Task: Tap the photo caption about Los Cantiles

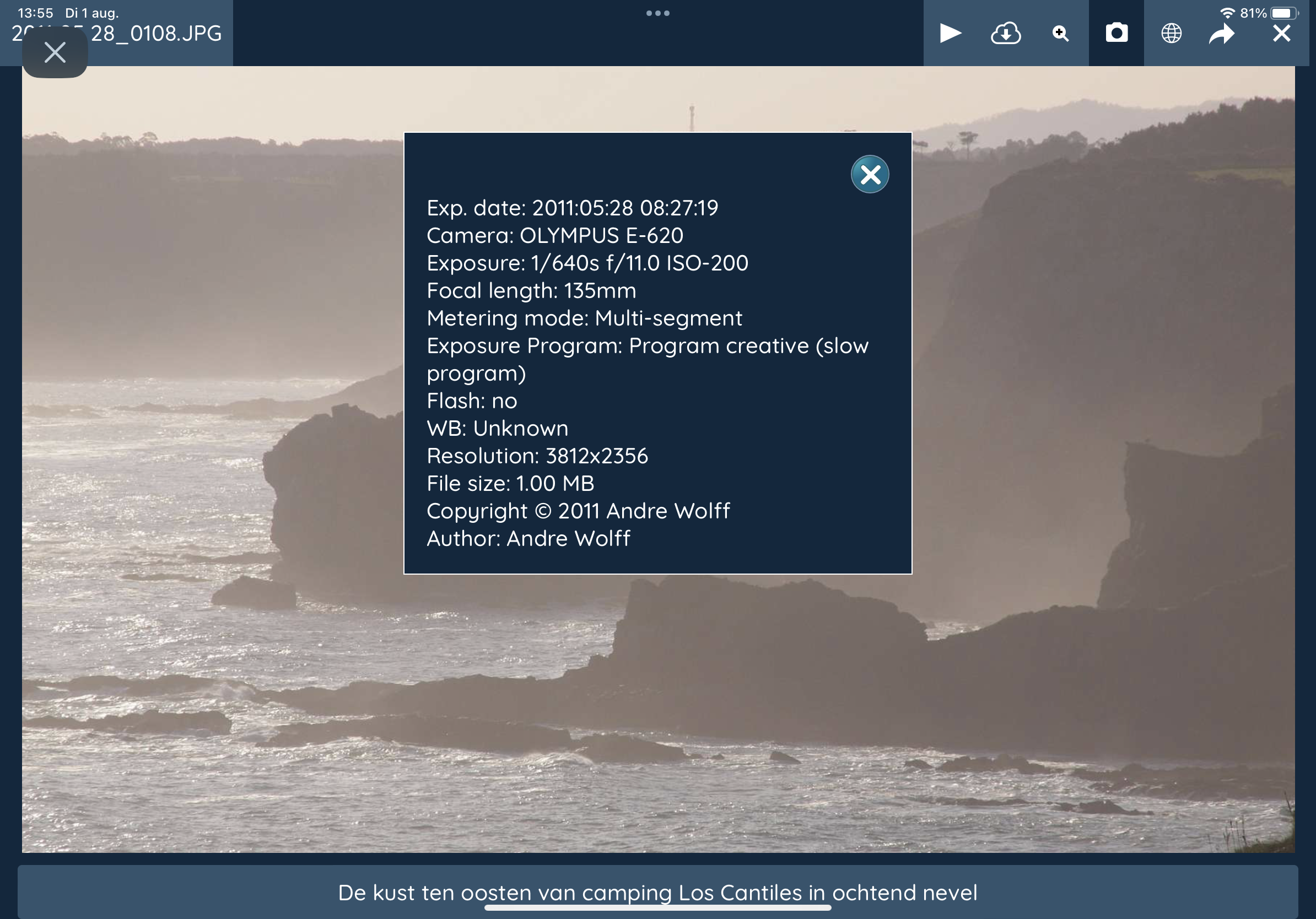Action: tap(657, 892)
